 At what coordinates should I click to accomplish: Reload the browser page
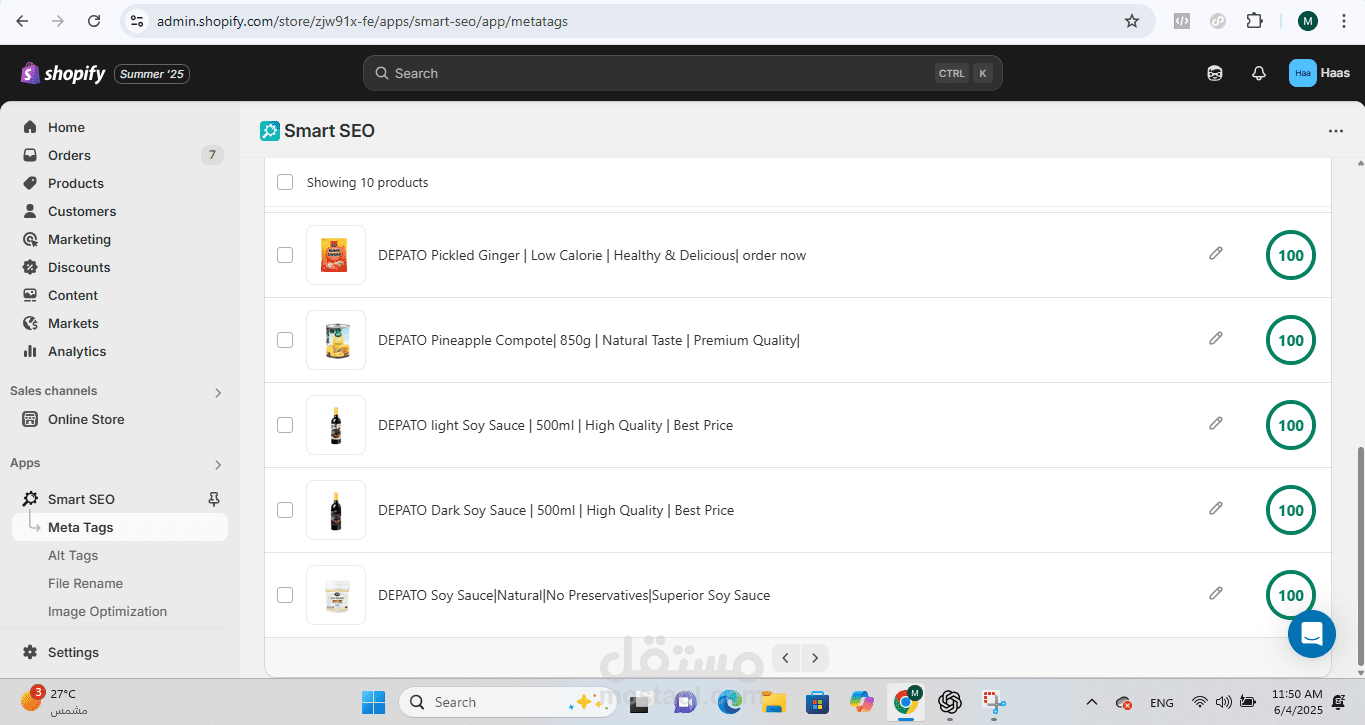point(94,21)
